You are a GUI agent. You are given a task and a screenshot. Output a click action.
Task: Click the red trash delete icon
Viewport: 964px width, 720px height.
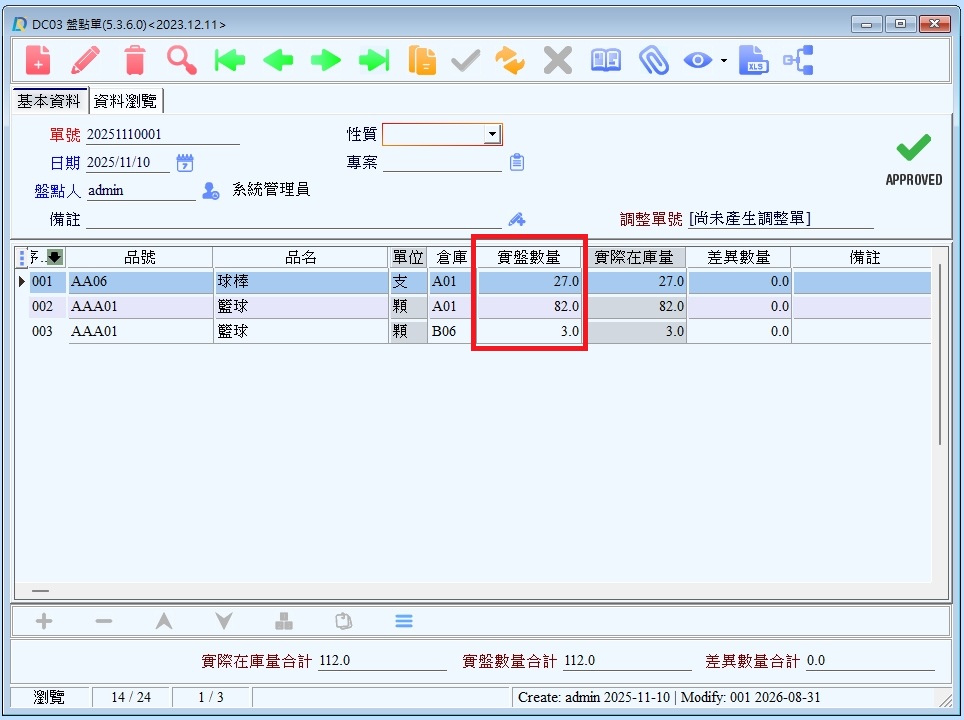pyautogui.click(x=135, y=60)
